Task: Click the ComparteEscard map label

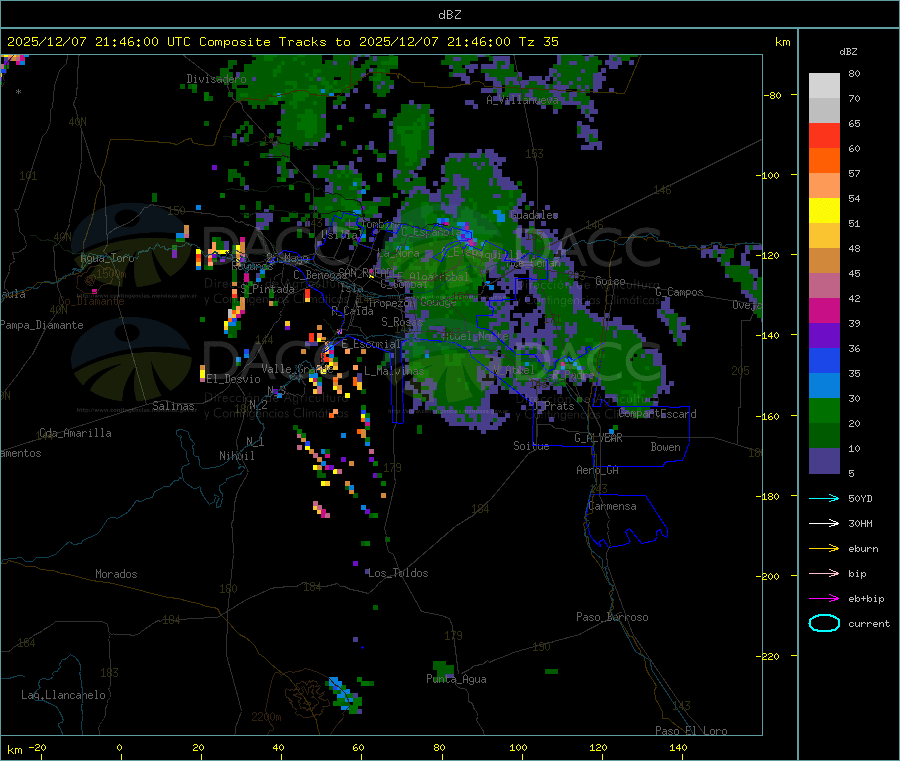Action: [657, 414]
